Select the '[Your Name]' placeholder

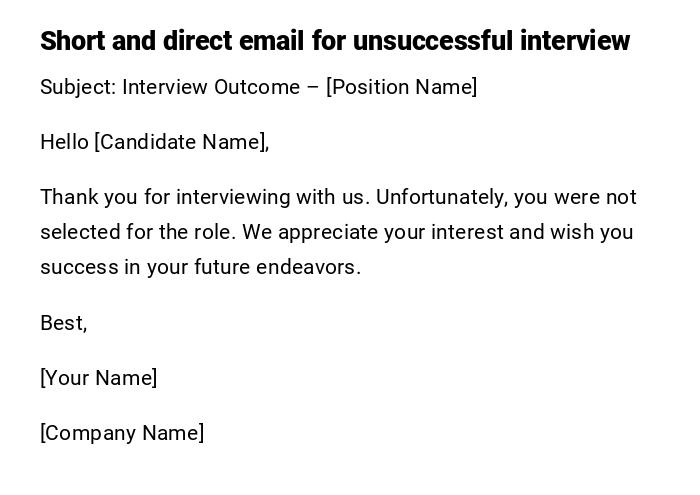[x=98, y=378]
